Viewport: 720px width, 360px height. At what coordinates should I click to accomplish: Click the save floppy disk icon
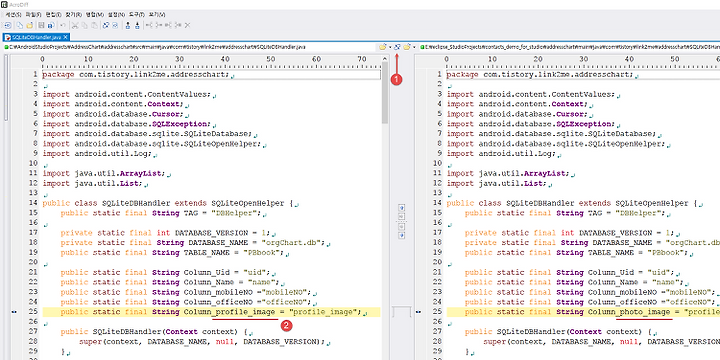coord(41,25)
